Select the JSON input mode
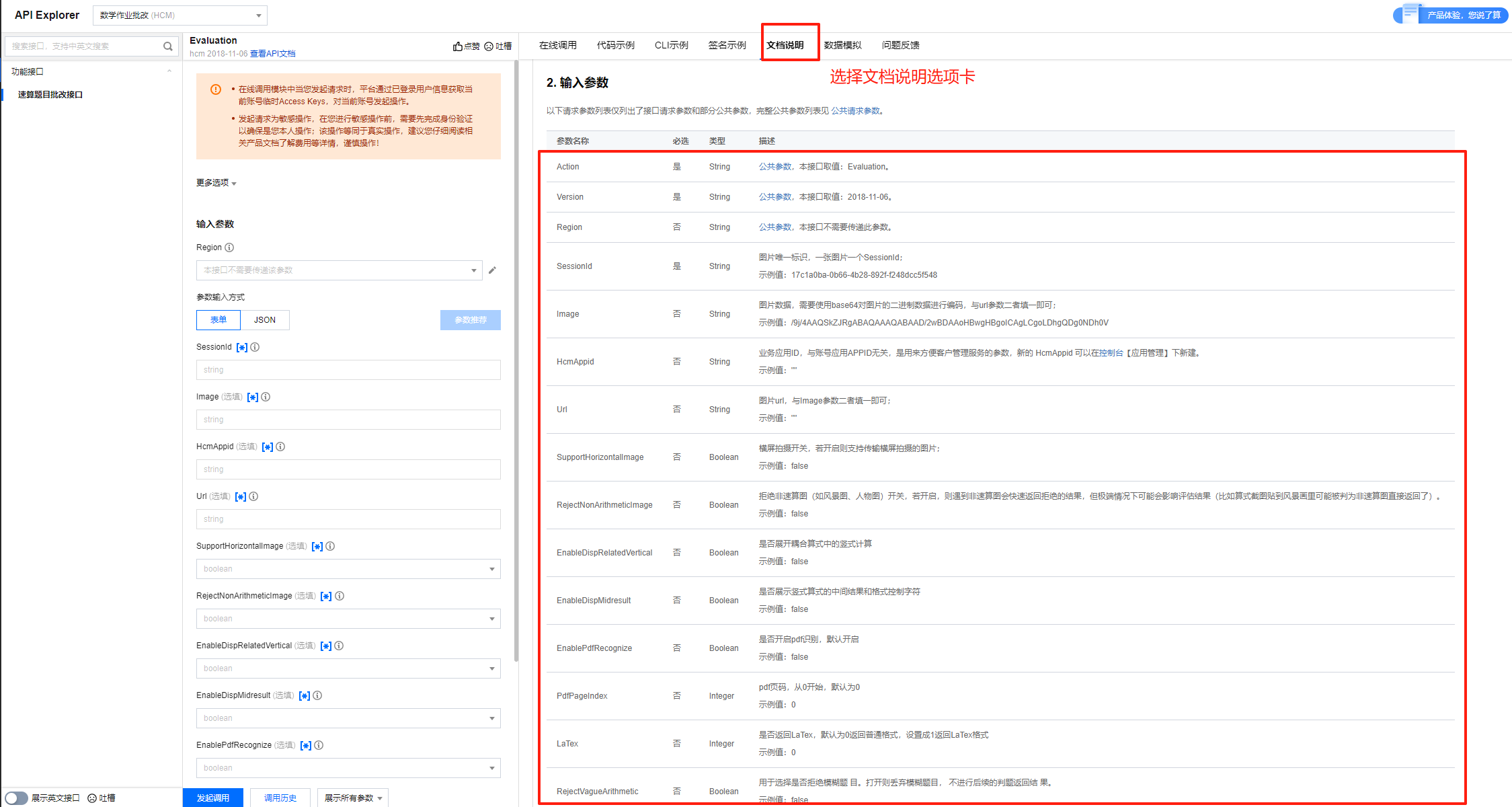The height and width of the screenshot is (807, 1512). click(x=265, y=320)
